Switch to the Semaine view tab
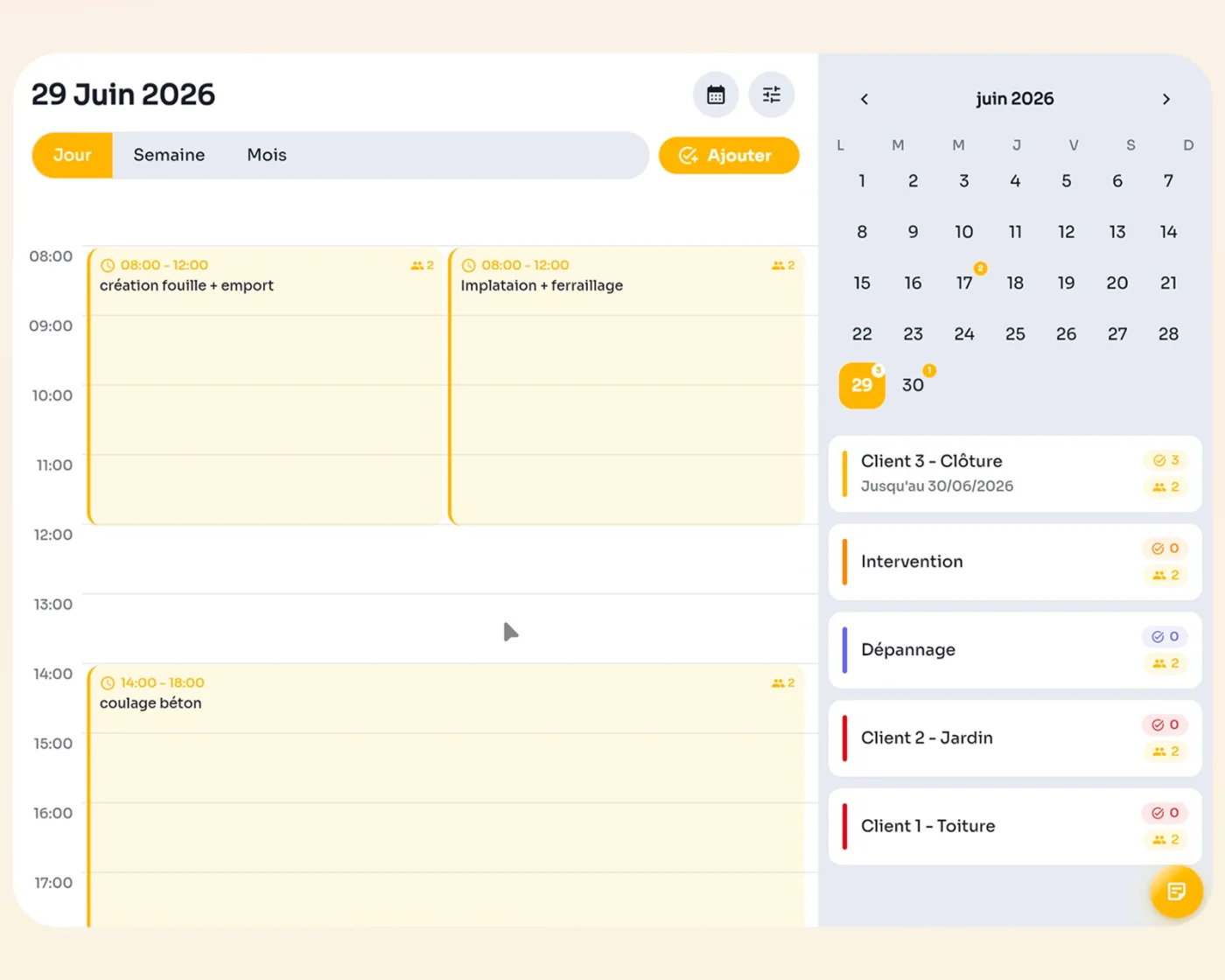This screenshot has width=1225, height=980. [x=169, y=155]
